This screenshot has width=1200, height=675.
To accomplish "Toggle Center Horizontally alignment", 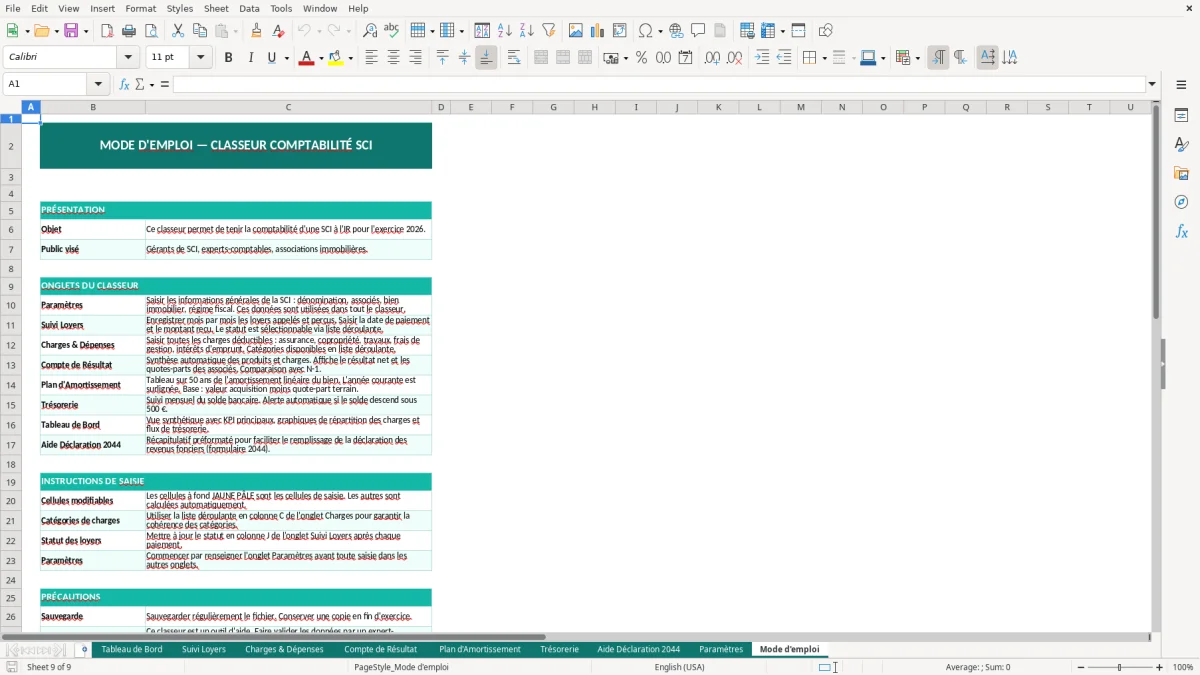I will coord(393,58).
